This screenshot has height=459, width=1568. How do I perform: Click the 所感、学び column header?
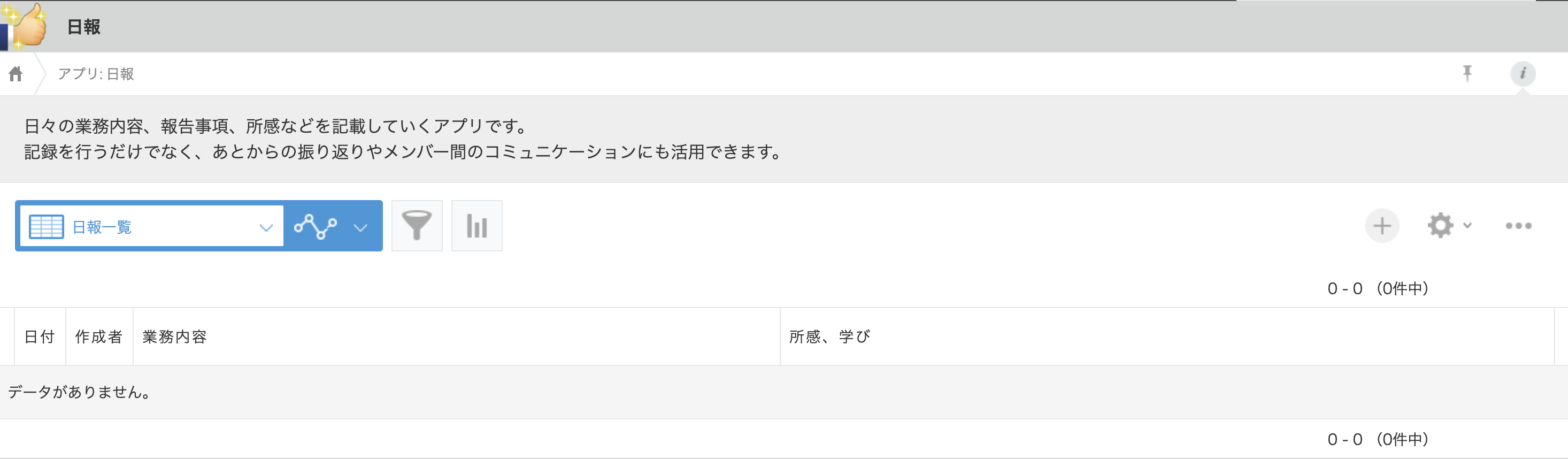[x=829, y=336]
